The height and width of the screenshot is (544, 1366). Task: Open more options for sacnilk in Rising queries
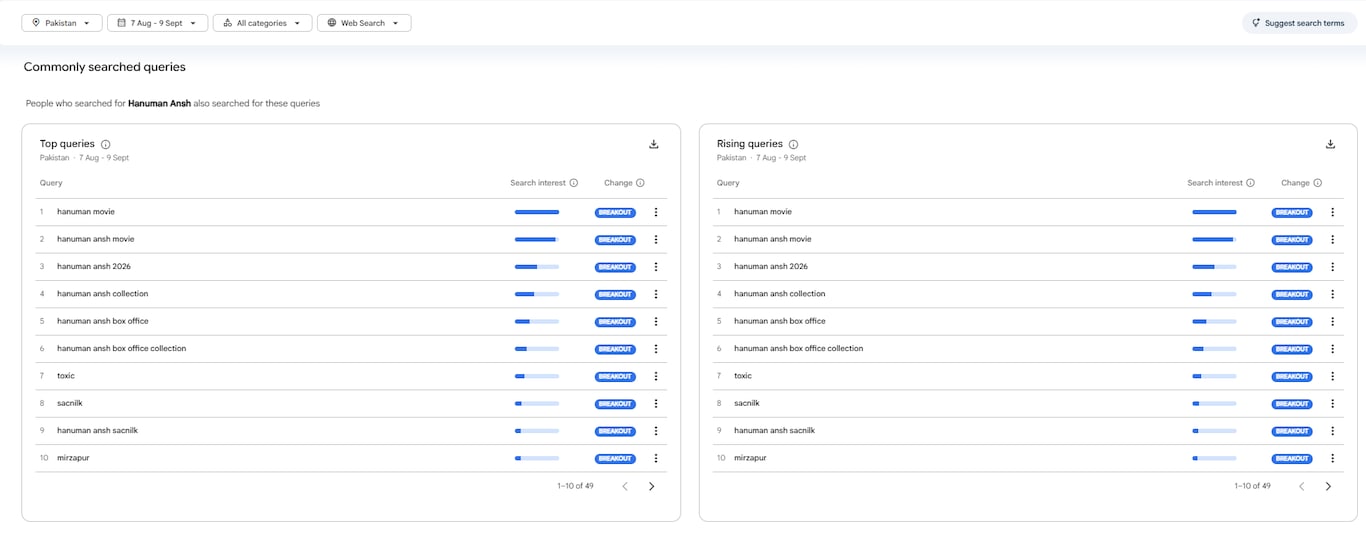(x=1332, y=404)
